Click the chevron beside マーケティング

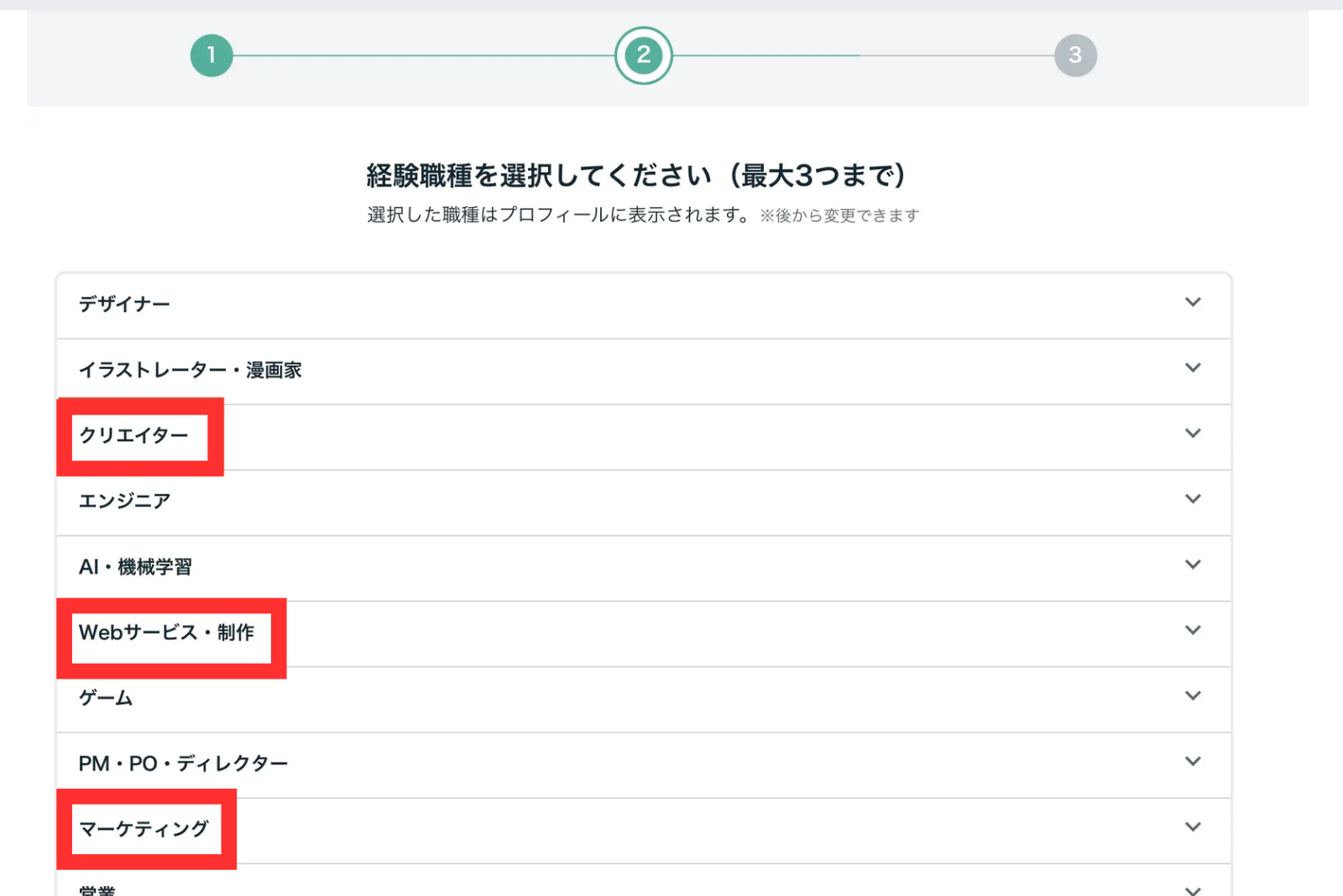point(1193,826)
